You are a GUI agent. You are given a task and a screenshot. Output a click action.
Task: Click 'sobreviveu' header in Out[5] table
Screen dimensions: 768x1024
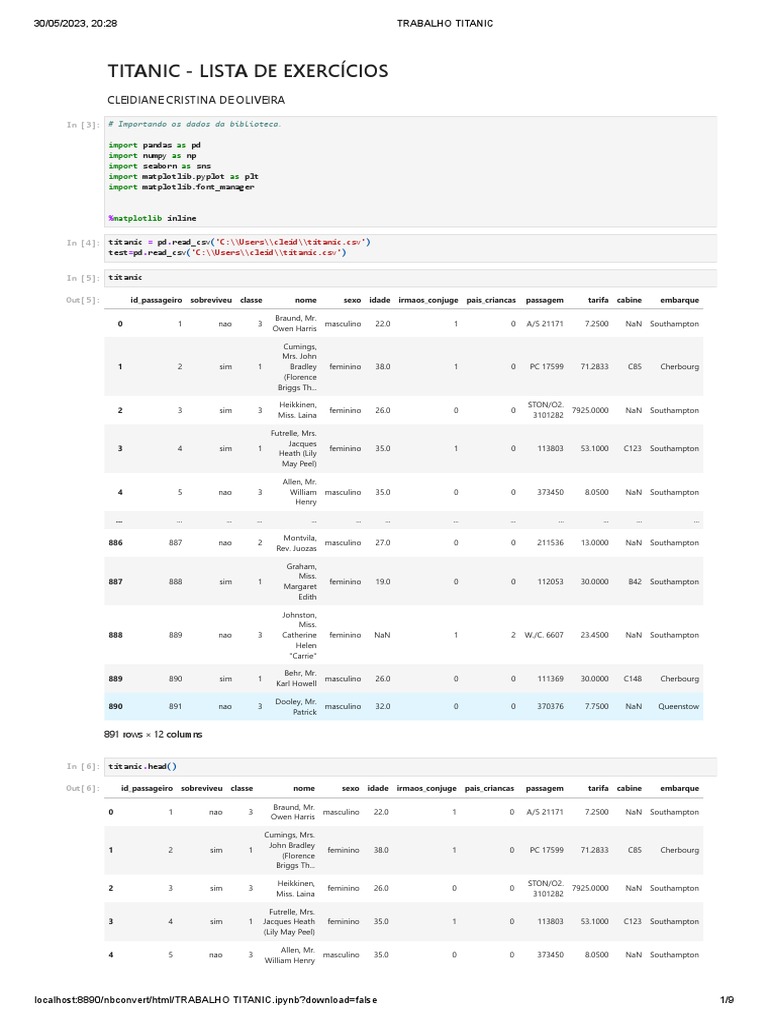point(211,300)
